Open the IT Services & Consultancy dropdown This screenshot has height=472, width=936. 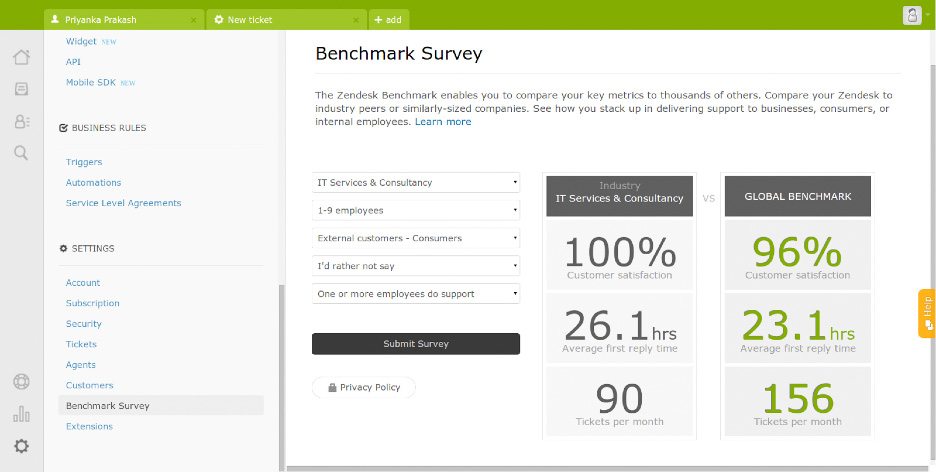click(x=415, y=183)
